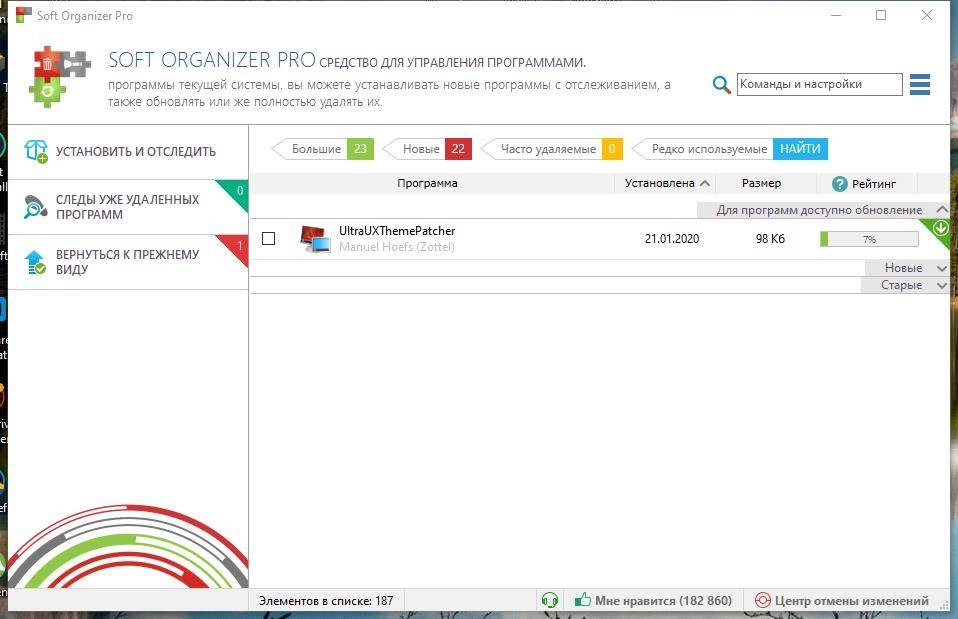Click the install date 21.01.2020
This screenshot has width=958, height=619.
(x=672, y=239)
